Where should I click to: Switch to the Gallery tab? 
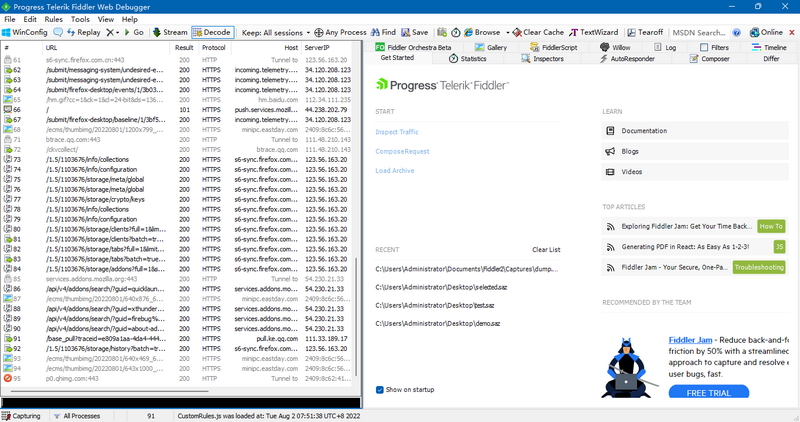(491, 47)
